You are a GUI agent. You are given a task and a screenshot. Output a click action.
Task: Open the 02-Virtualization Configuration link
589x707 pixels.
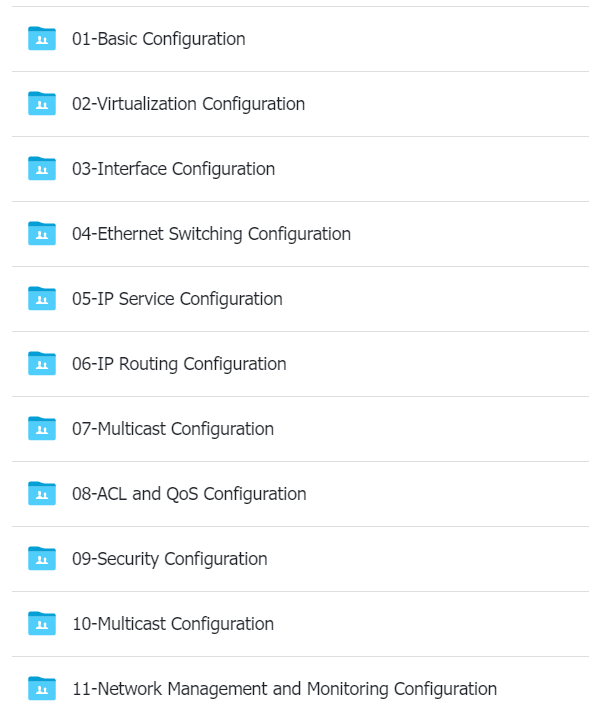click(x=189, y=104)
